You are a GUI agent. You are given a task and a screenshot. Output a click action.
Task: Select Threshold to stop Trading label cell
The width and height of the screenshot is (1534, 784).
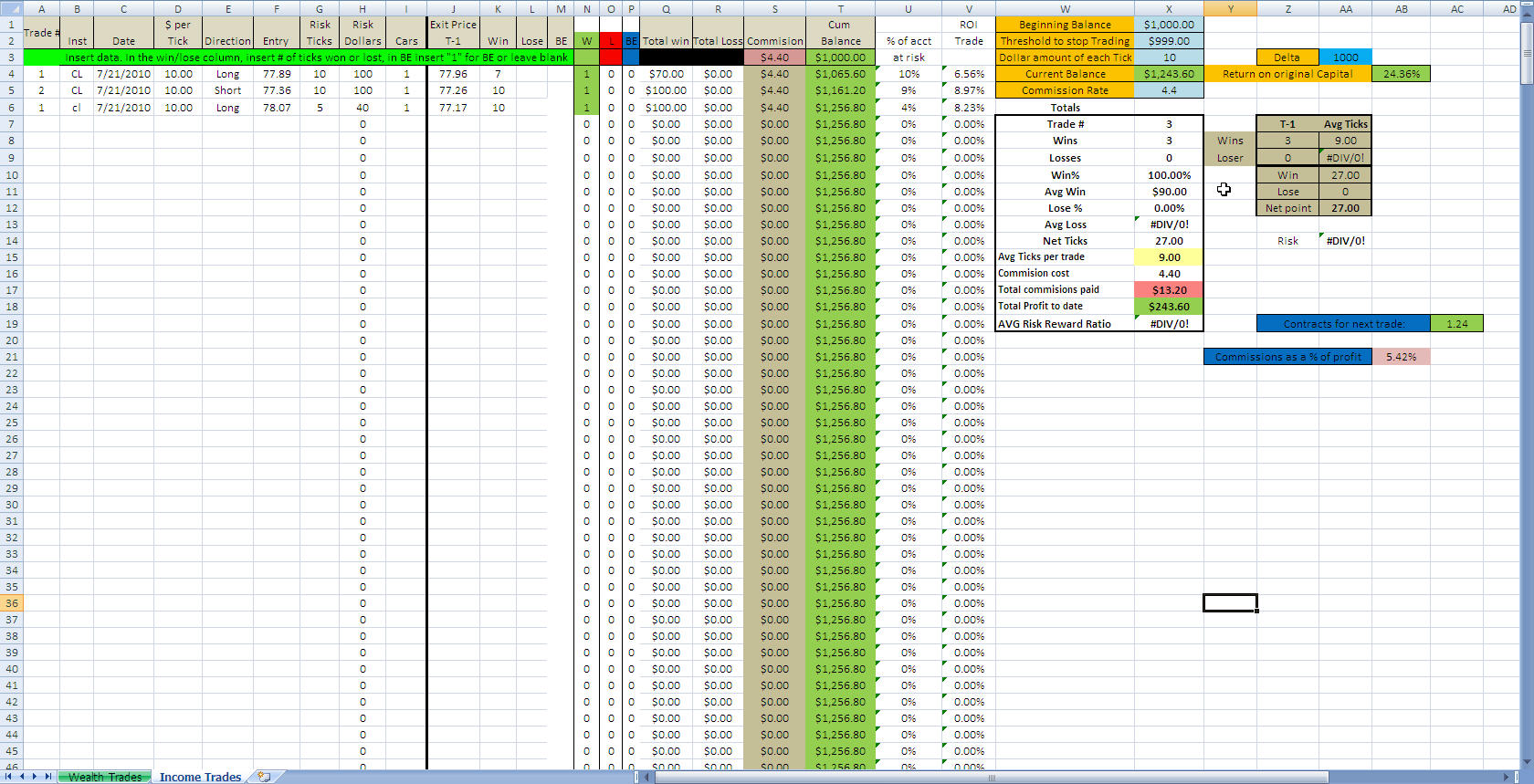[x=1065, y=41]
